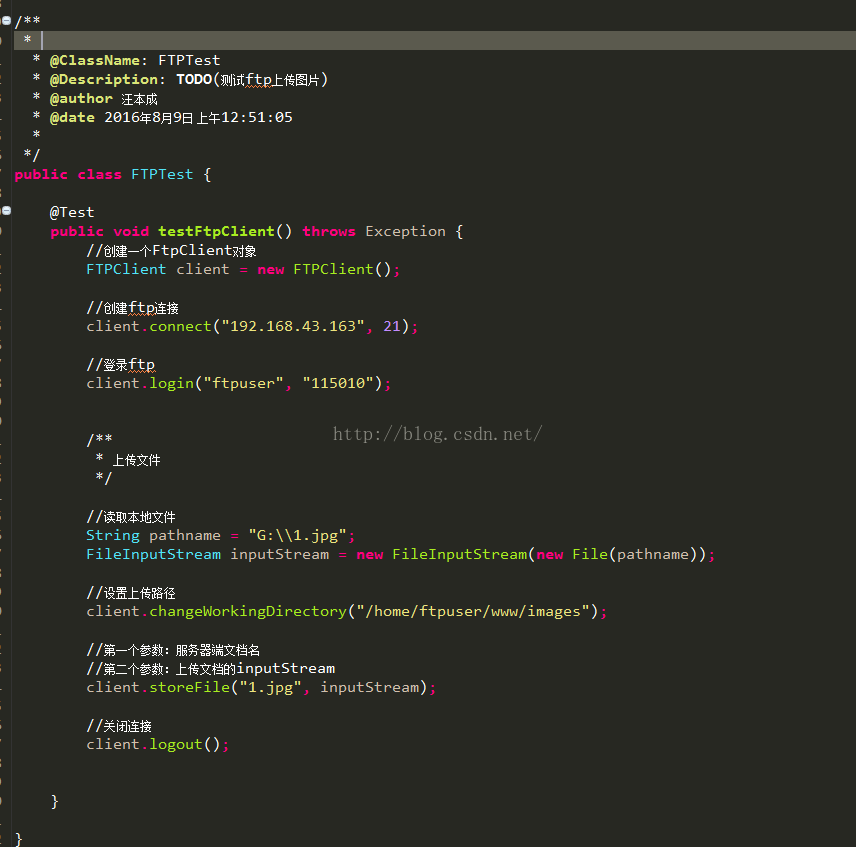Click the "@Test" annotation
The image size is (856, 847).
(72, 212)
